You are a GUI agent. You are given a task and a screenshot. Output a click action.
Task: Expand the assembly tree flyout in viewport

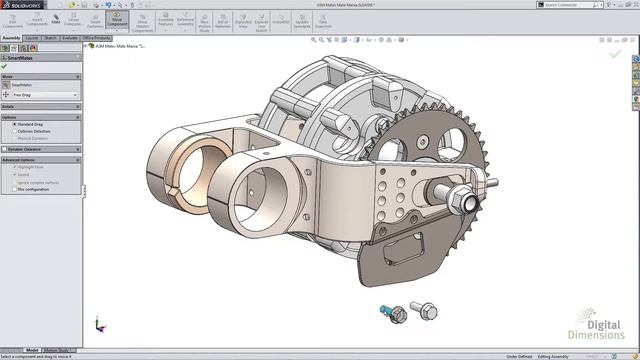pos(86,46)
